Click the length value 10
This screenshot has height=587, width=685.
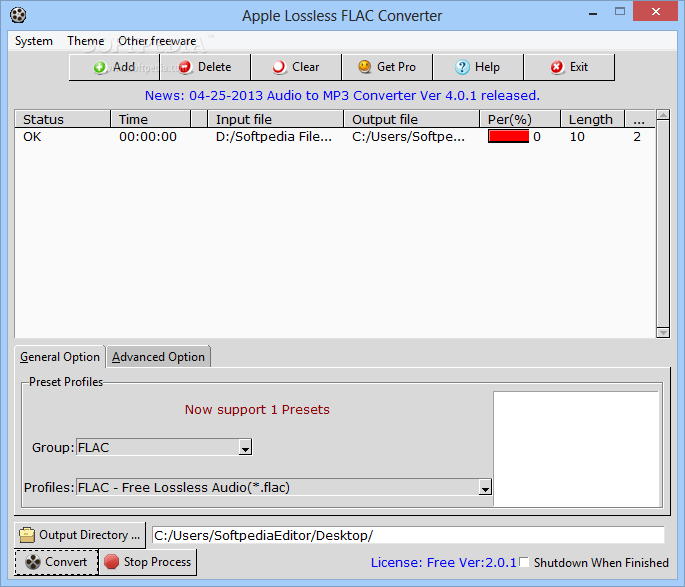(x=577, y=137)
